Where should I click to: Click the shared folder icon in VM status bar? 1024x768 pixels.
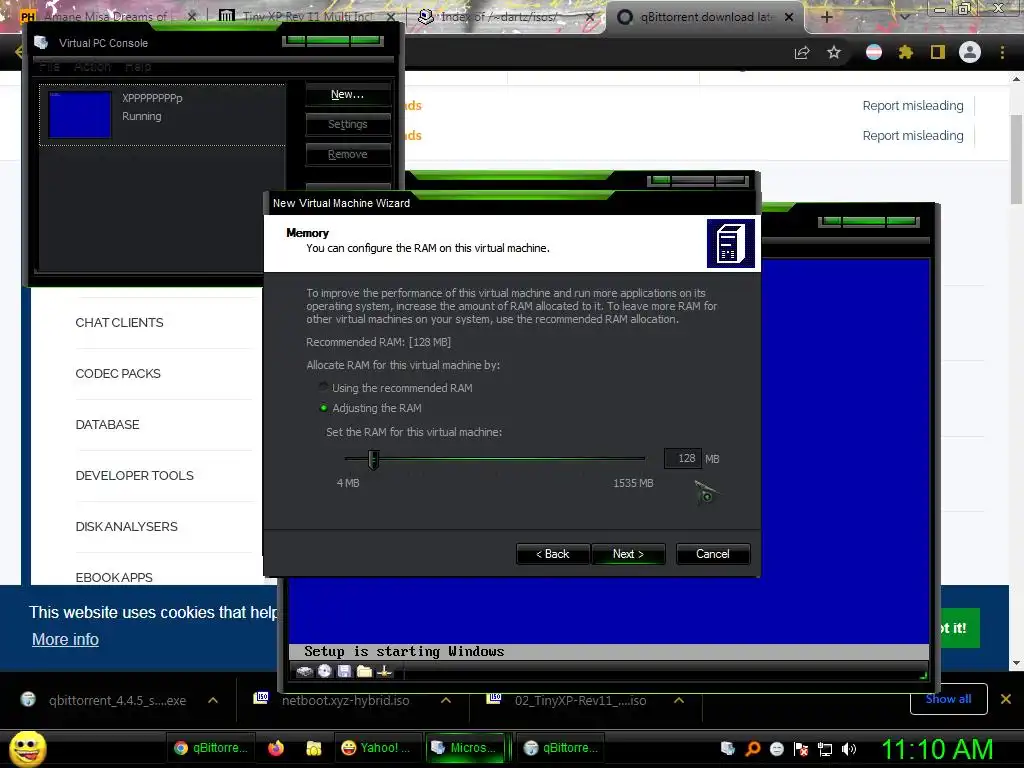(x=364, y=671)
